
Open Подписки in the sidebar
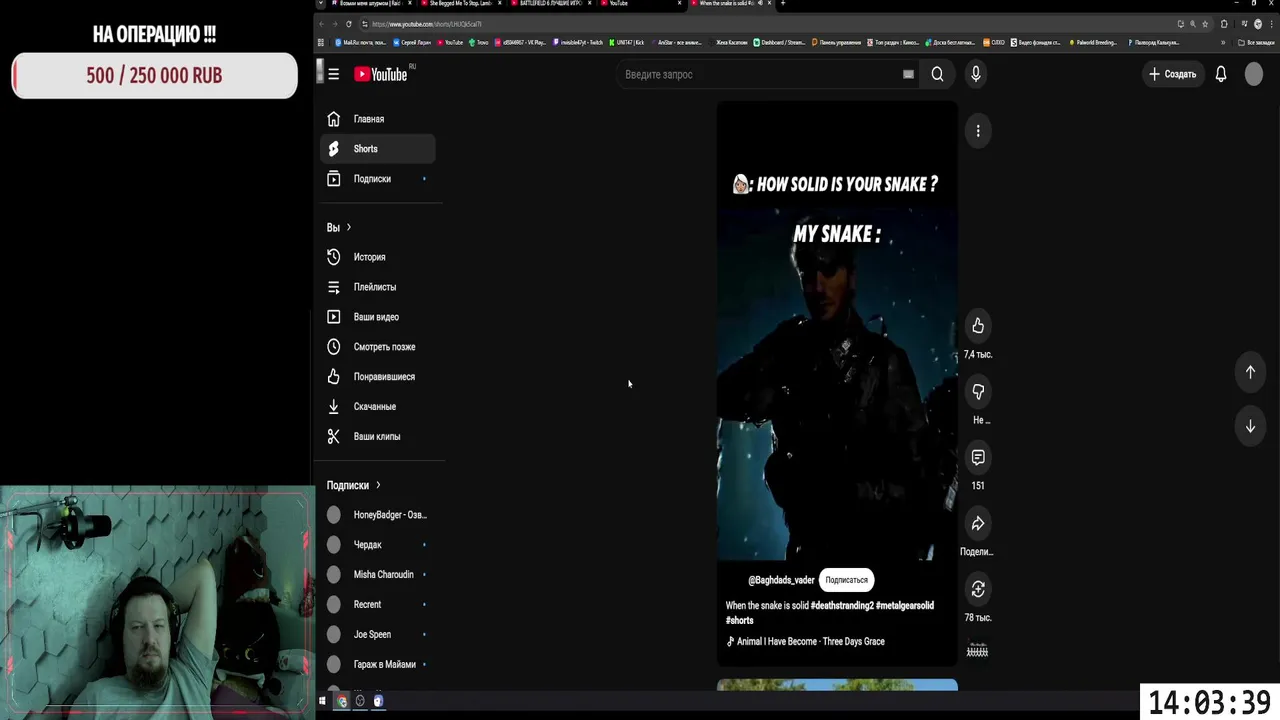[x=377, y=179]
